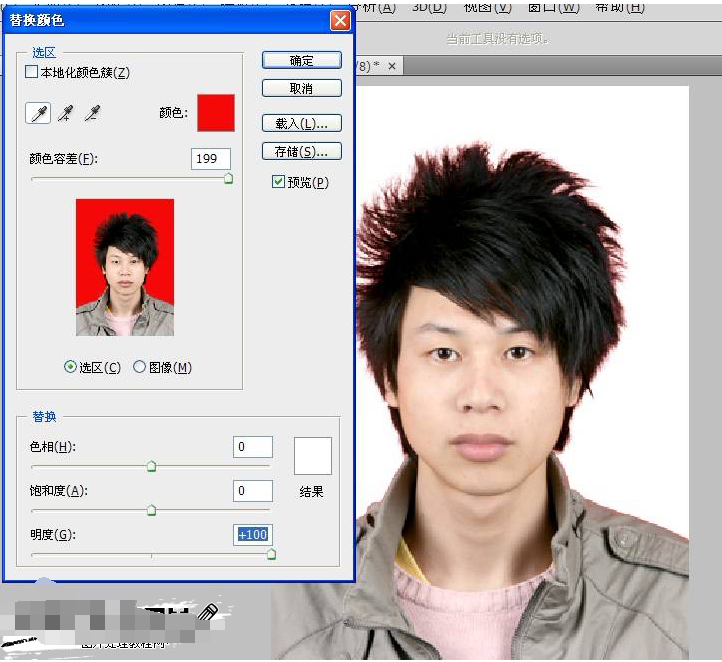Open the 视图(V) menu
Image resolution: width=722 pixels, height=662 pixels.
click(488, 7)
